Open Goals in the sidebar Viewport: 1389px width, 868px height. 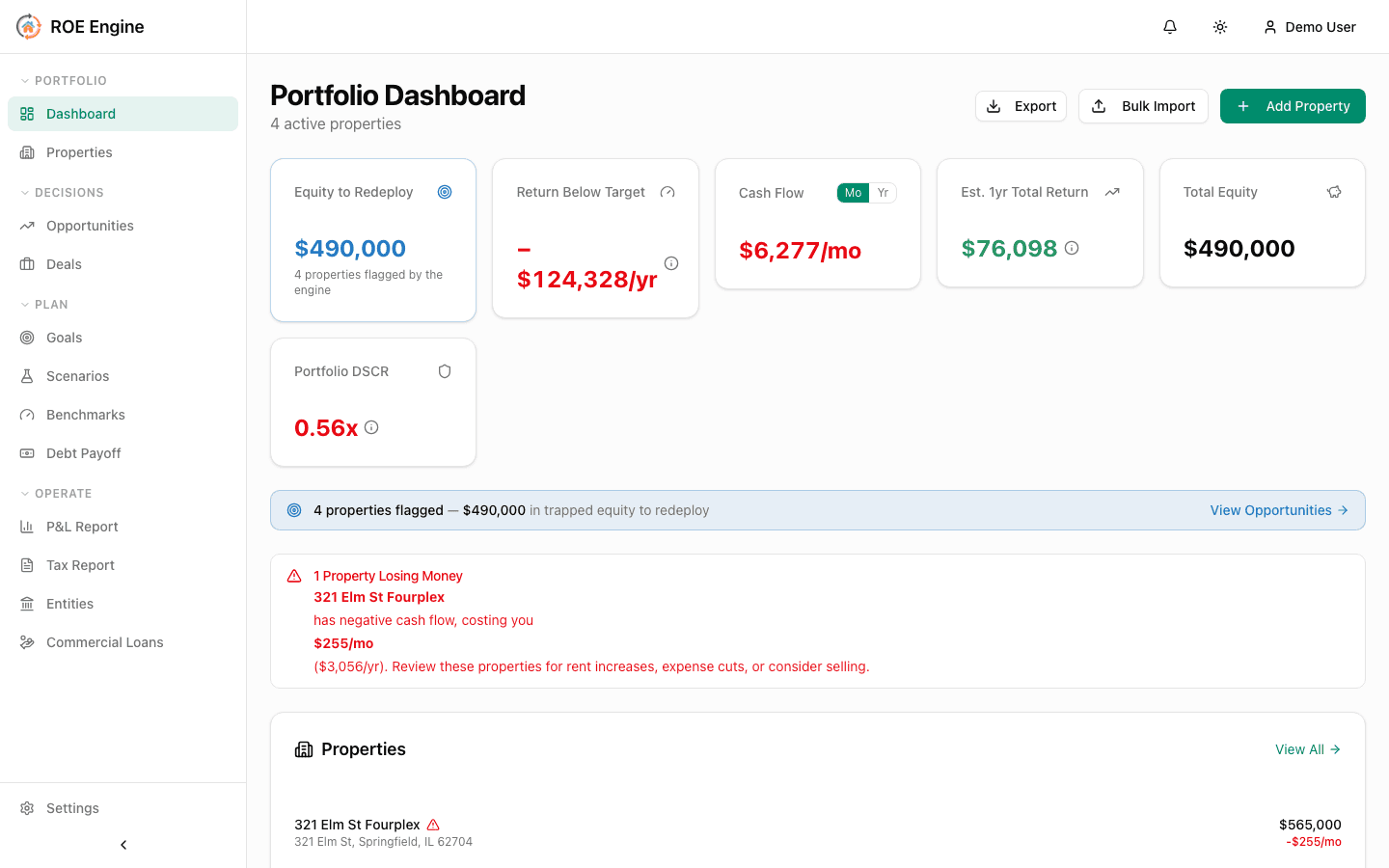(x=123, y=338)
